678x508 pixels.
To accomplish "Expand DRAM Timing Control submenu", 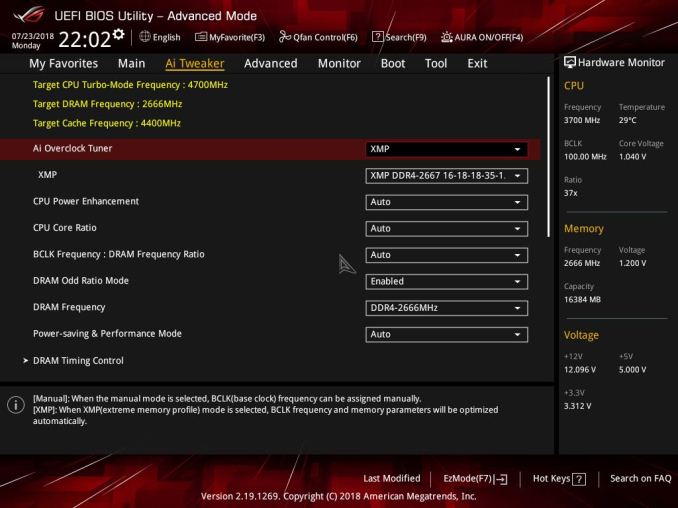I will pyautogui.click(x=78, y=361).
